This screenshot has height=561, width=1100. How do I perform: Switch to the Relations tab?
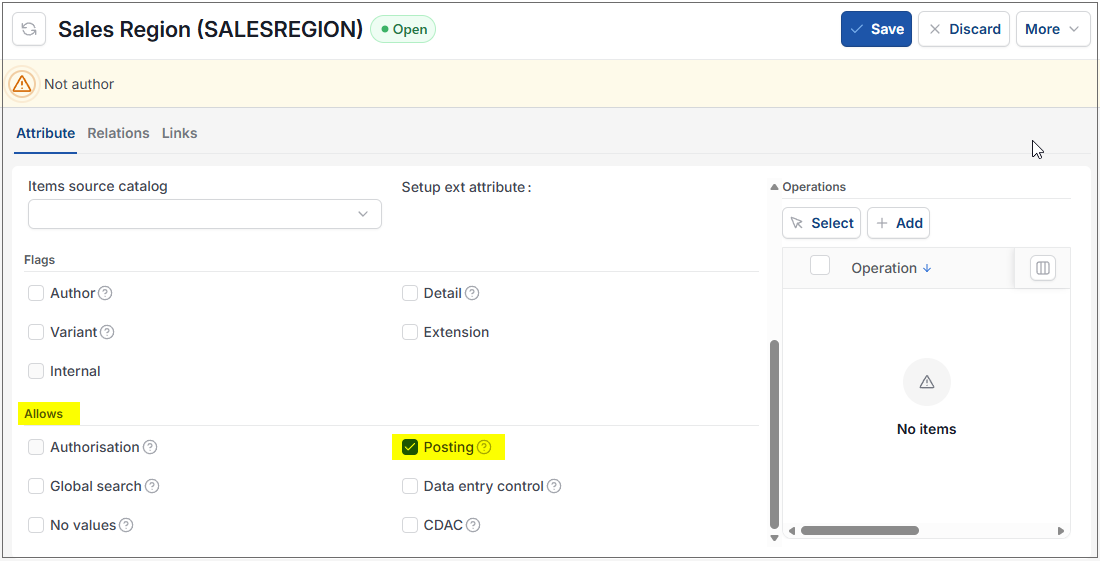click(x=119, y=133)
